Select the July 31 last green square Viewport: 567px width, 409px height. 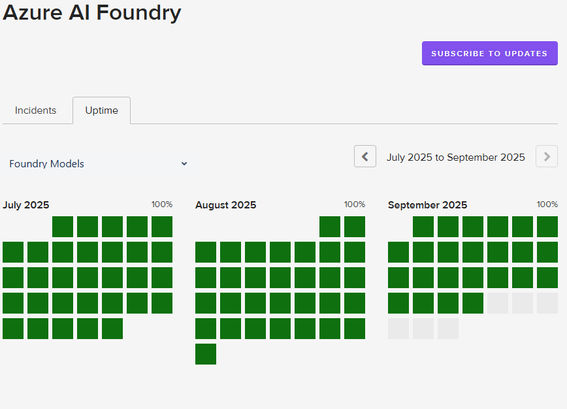pos(112,329)
